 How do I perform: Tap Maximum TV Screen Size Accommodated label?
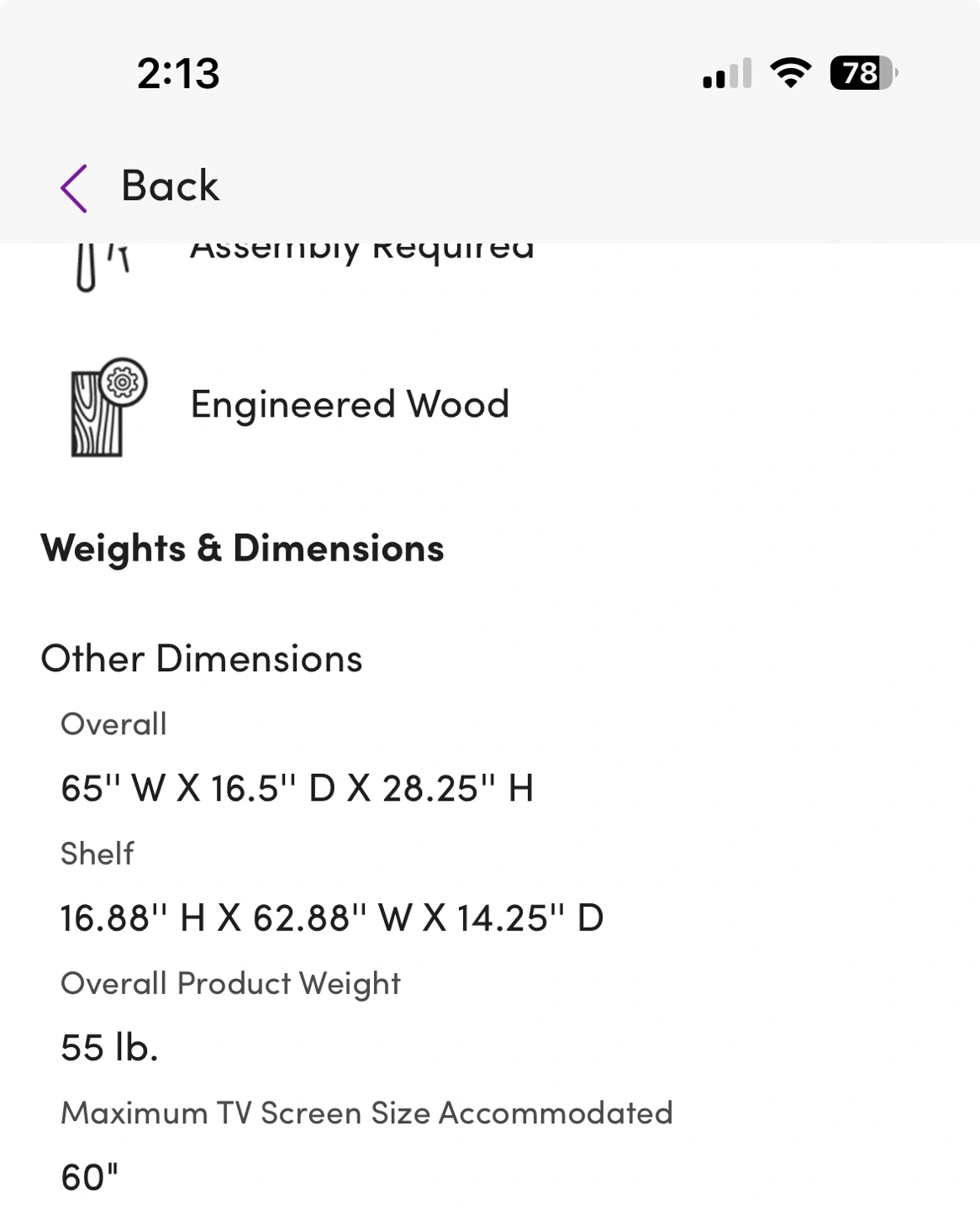[x=366, y=1113]
